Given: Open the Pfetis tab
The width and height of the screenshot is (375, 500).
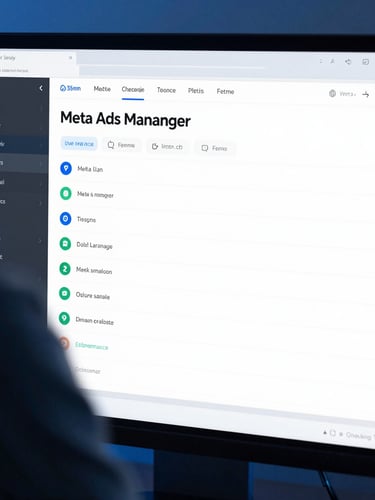Looking at the screenshot, I should coord(196,91).
